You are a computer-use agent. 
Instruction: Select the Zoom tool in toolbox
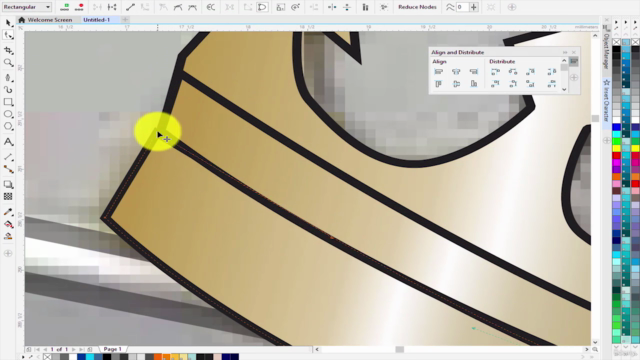[8, 62]
